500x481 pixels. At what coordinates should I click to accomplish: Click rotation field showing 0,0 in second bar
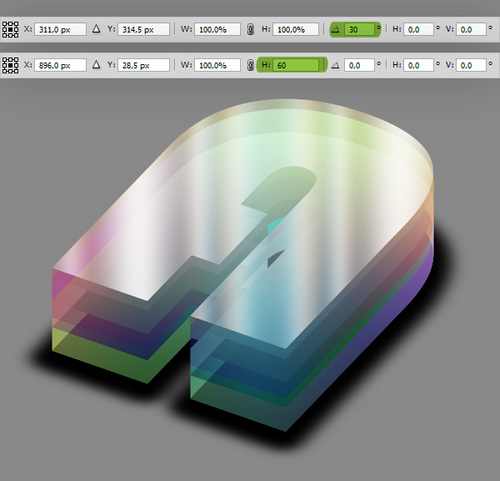(x=359, y=65)
